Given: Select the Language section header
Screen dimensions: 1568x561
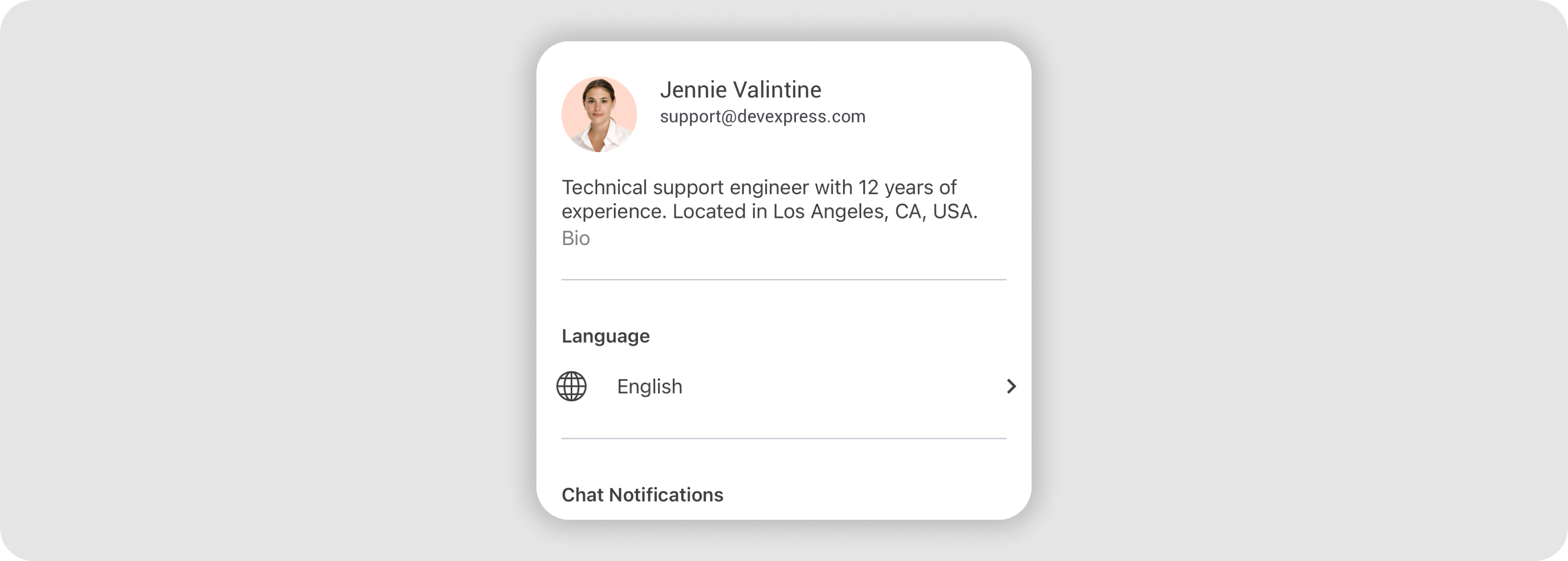Looking at the screenshot, I should click(605, 336).
